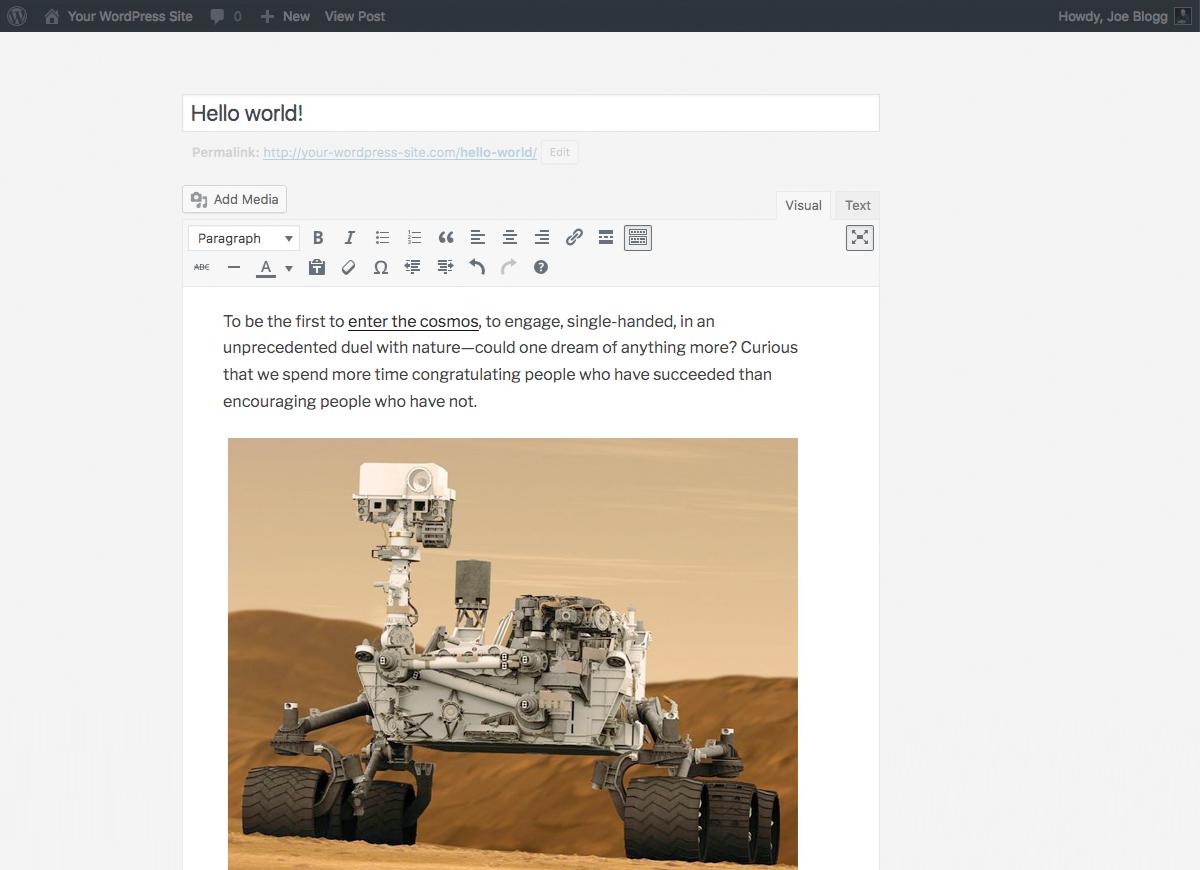
Task: Increase the paragraph indent
Action: pyautogui.click(x=445, y=267)
